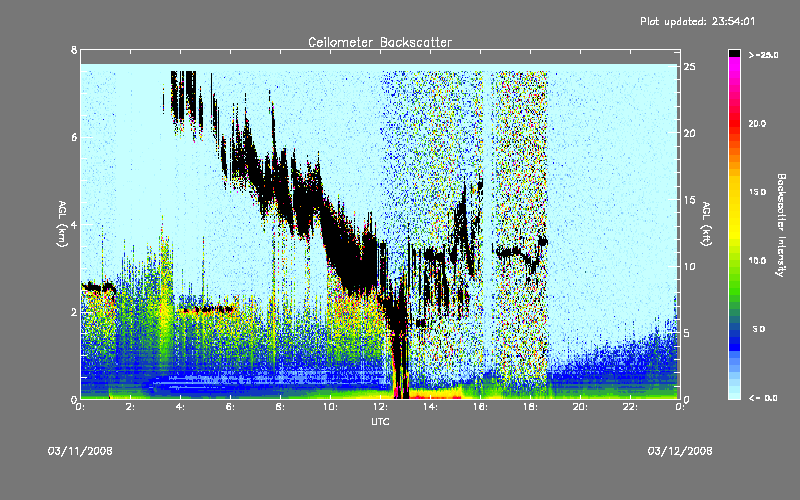Screen dimensions: 800x500
Task: Select the '<=0.0' colorbar minimum label
Action: 764,398
